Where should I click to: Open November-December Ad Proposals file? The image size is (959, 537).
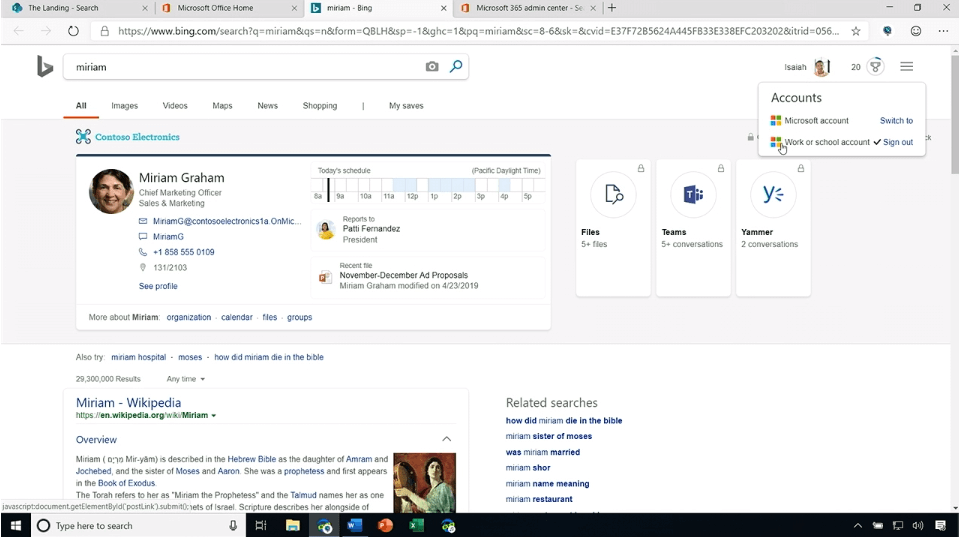[x=404, y=275]
